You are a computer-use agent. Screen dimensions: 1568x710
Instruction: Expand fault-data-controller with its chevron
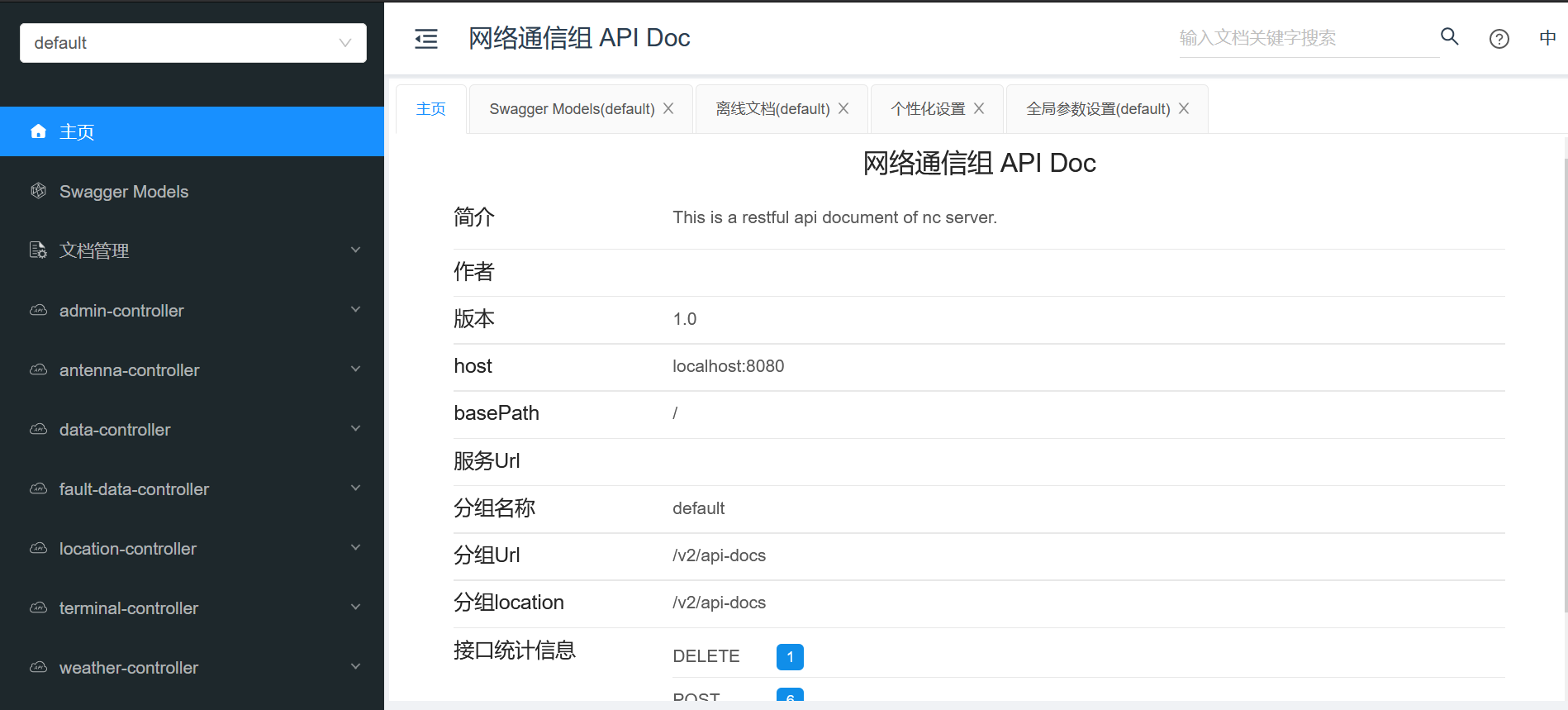point(355,488)
